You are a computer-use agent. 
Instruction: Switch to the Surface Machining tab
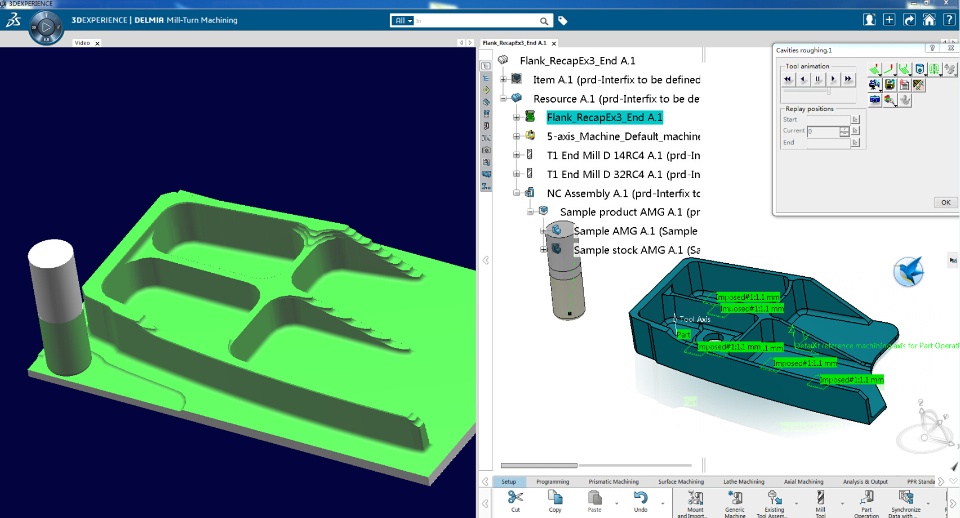point(681,481)
